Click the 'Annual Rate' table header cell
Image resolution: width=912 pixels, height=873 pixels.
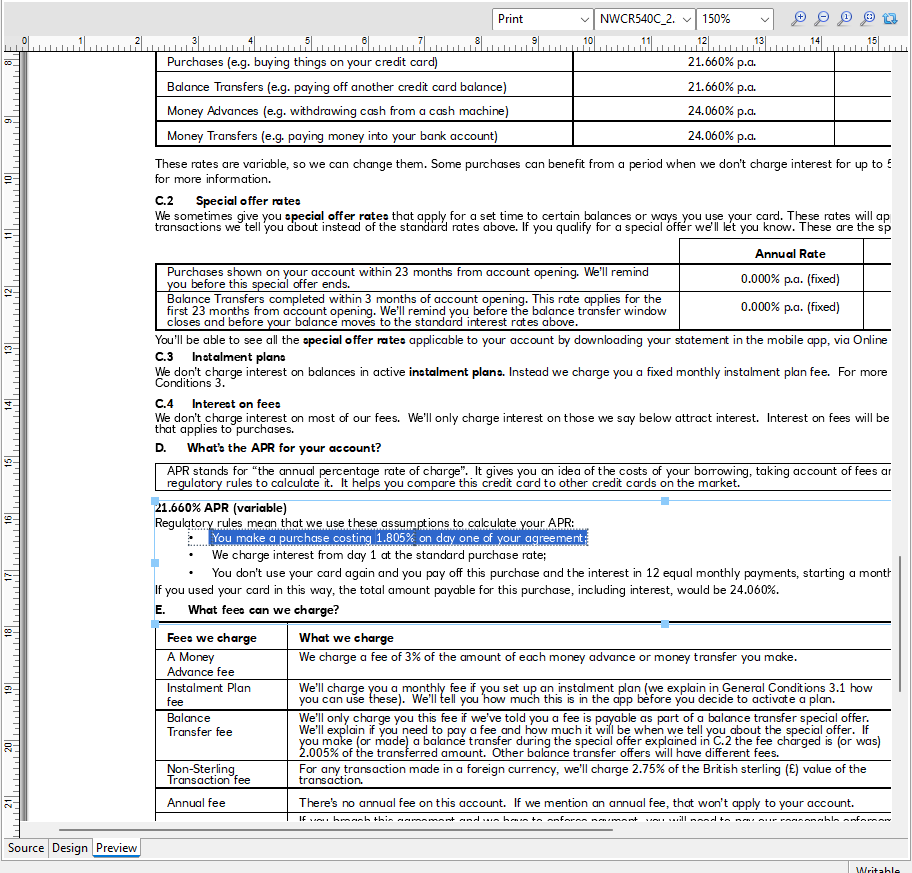tap(790, 254)
